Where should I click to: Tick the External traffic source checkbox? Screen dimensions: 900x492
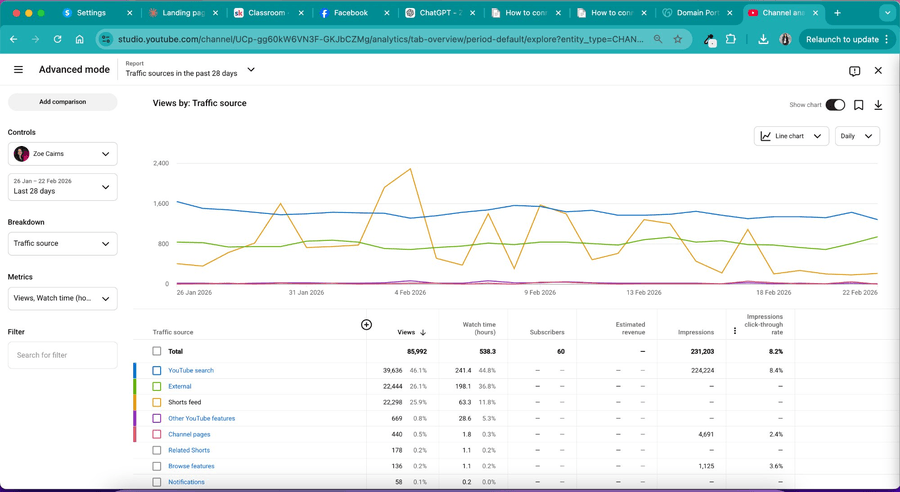click(x=157, y=386)
